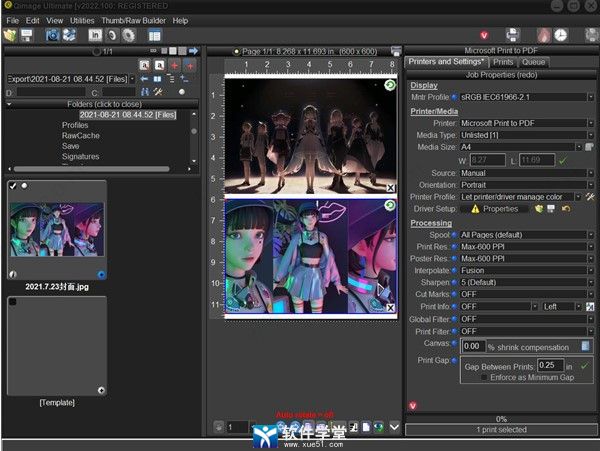The width and height of the screenshot is (600, 451).
Task: Open the Printer dropdown
Action: tap(591, 123)
